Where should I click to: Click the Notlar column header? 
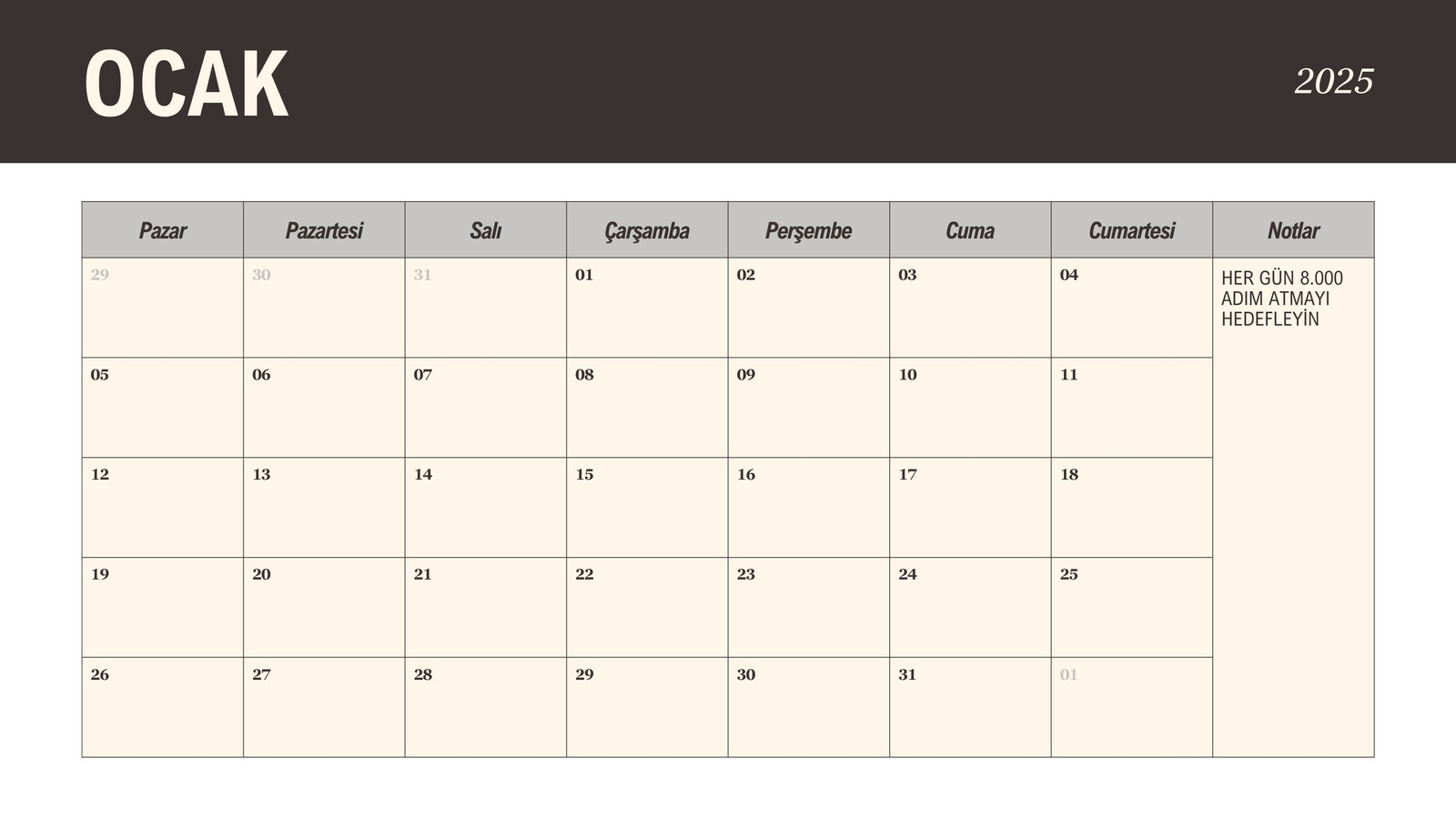[1293, 230]
